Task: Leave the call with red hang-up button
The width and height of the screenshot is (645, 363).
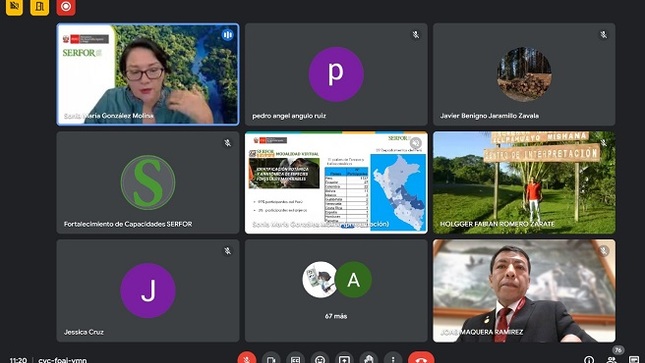Action: tap(421, 359)
